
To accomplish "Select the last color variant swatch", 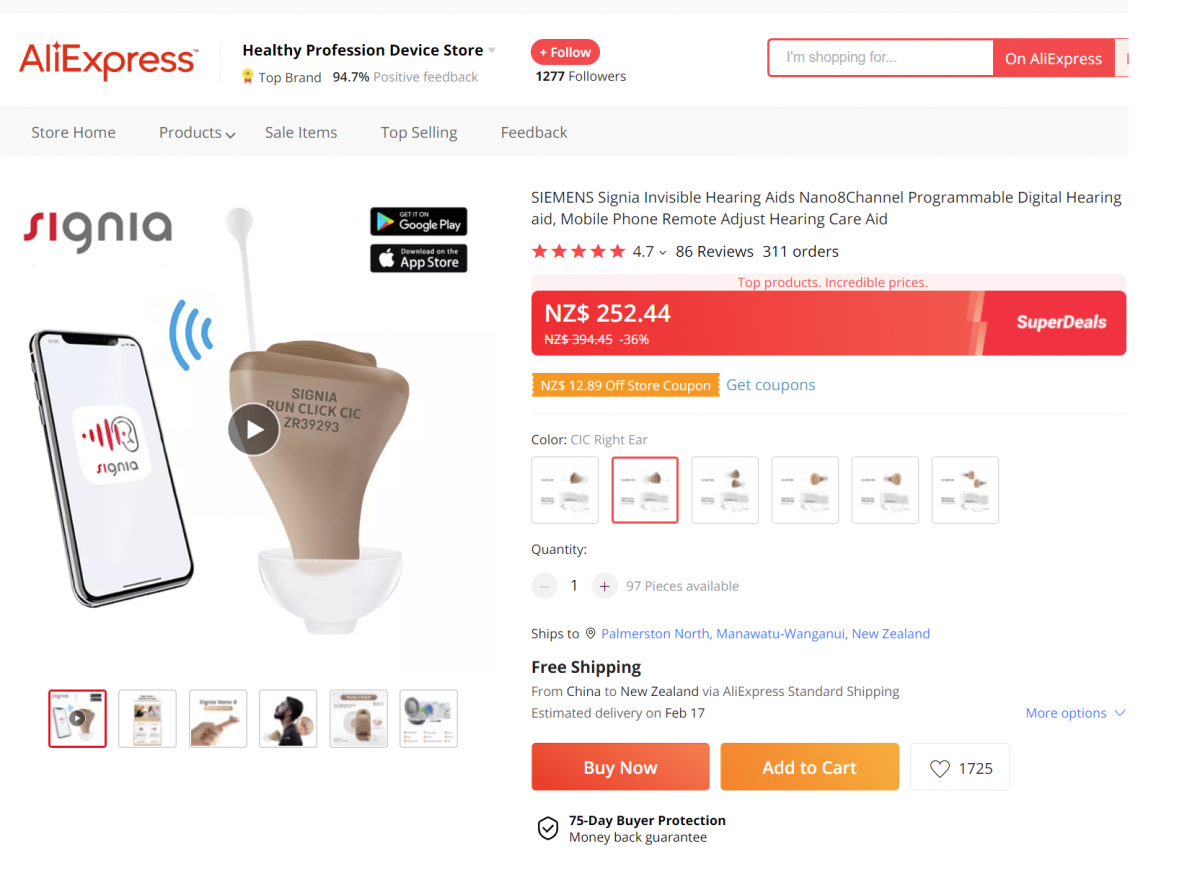I will point(965,490).
